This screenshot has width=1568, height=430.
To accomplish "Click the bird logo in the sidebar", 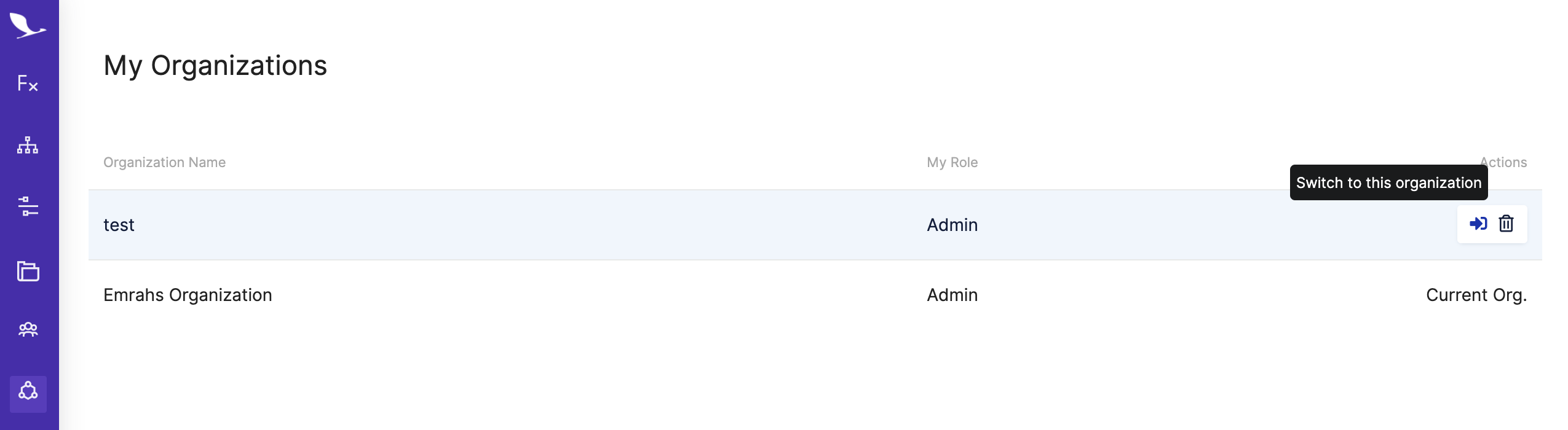I will pos(28,26).
